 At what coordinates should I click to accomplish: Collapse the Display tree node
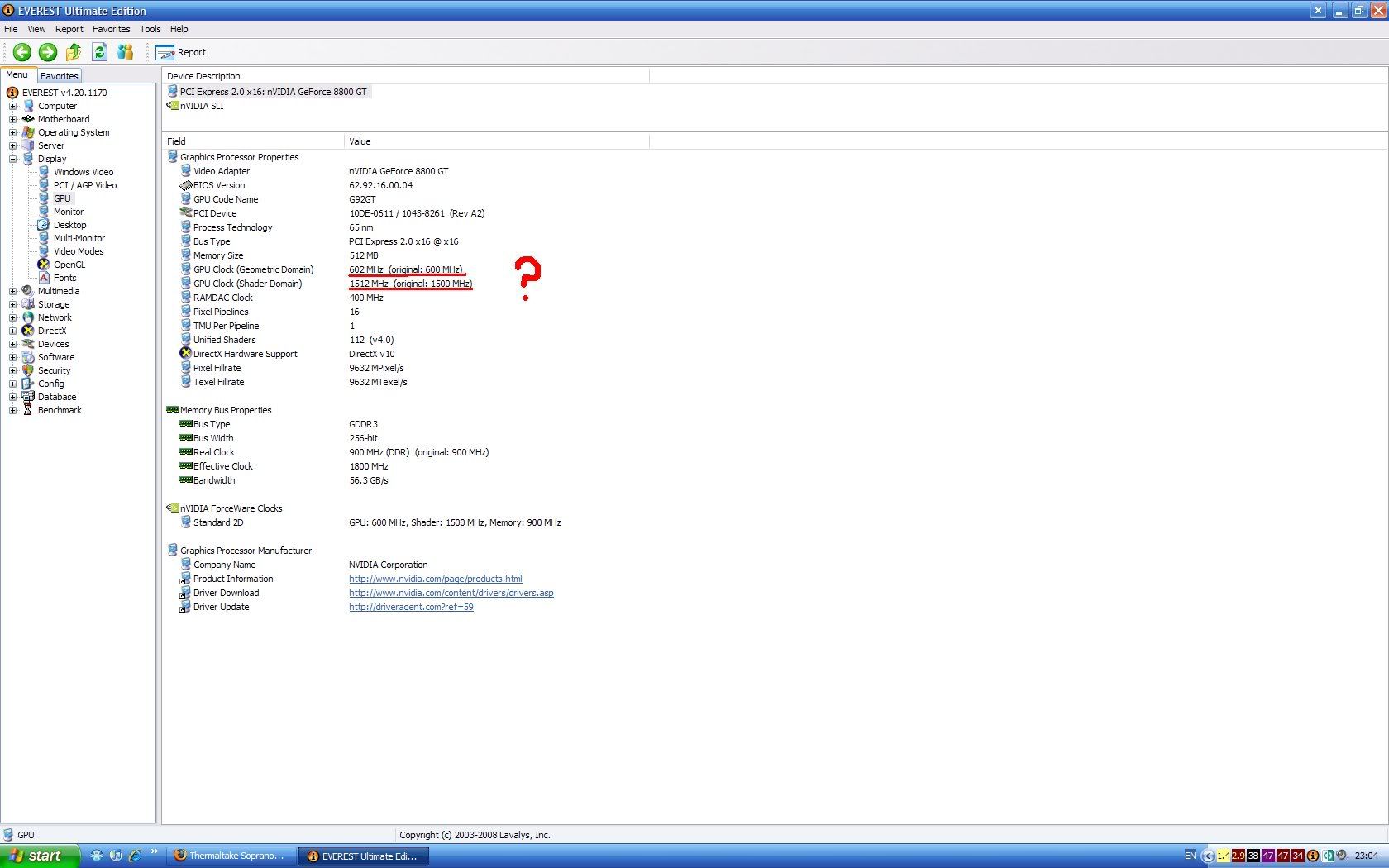(x=12, y=159)
